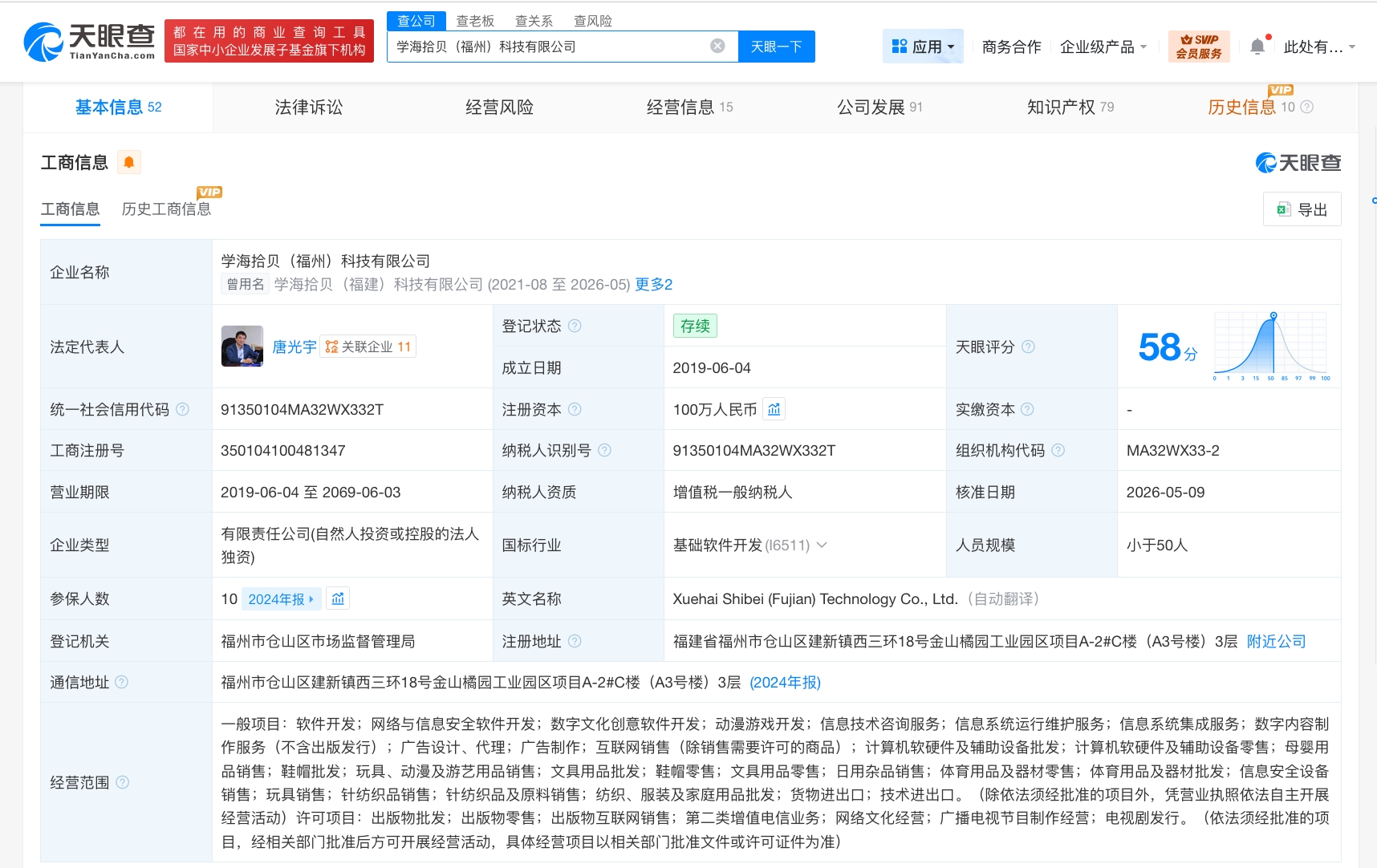Click legal representative's photo
This screenshot has height=868, width=1377.
click(x=242, y=347)
